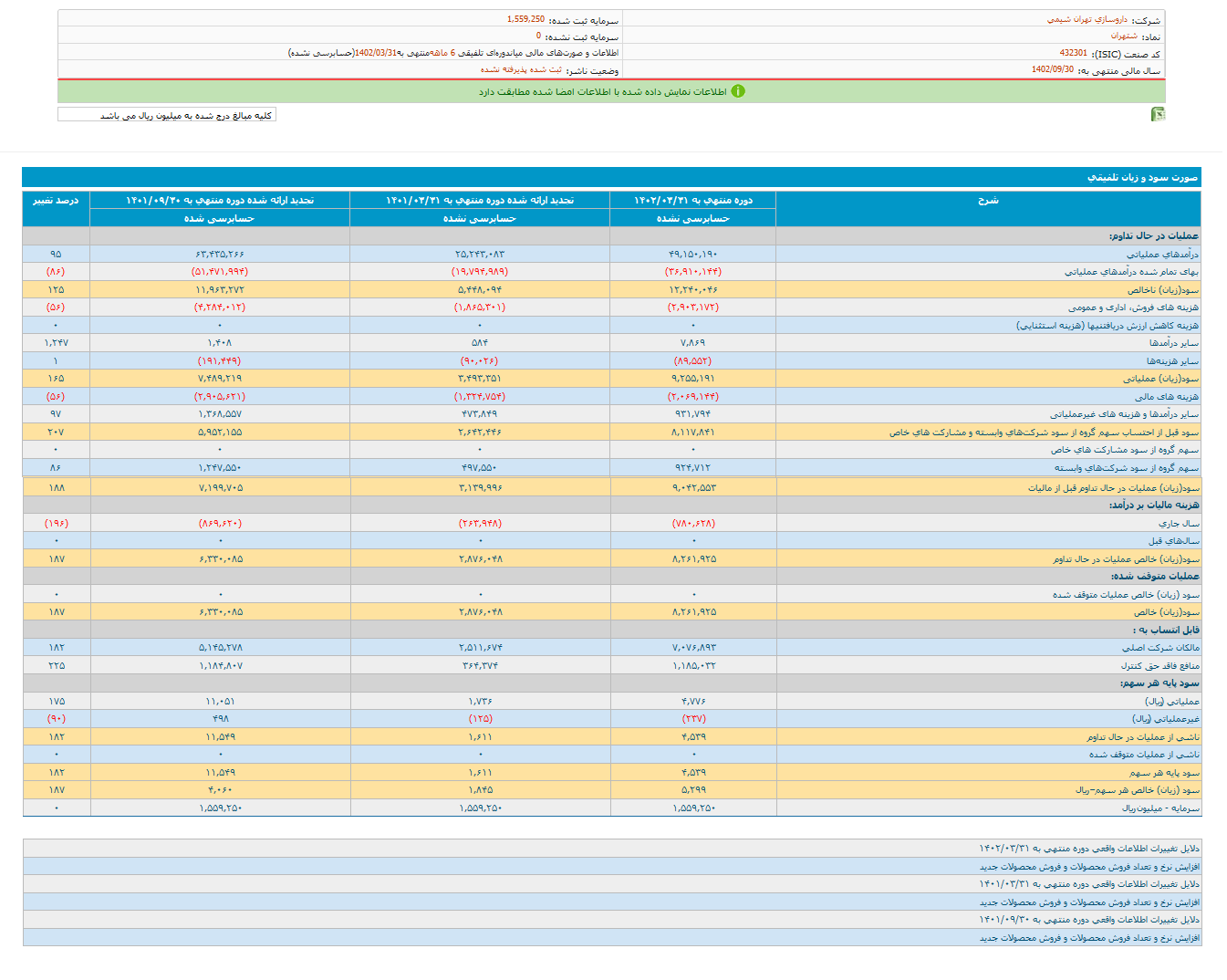Select the درآمدهای عملیاتی row label
Viewport: 1227px width, 980px height.
point(1162,255)
